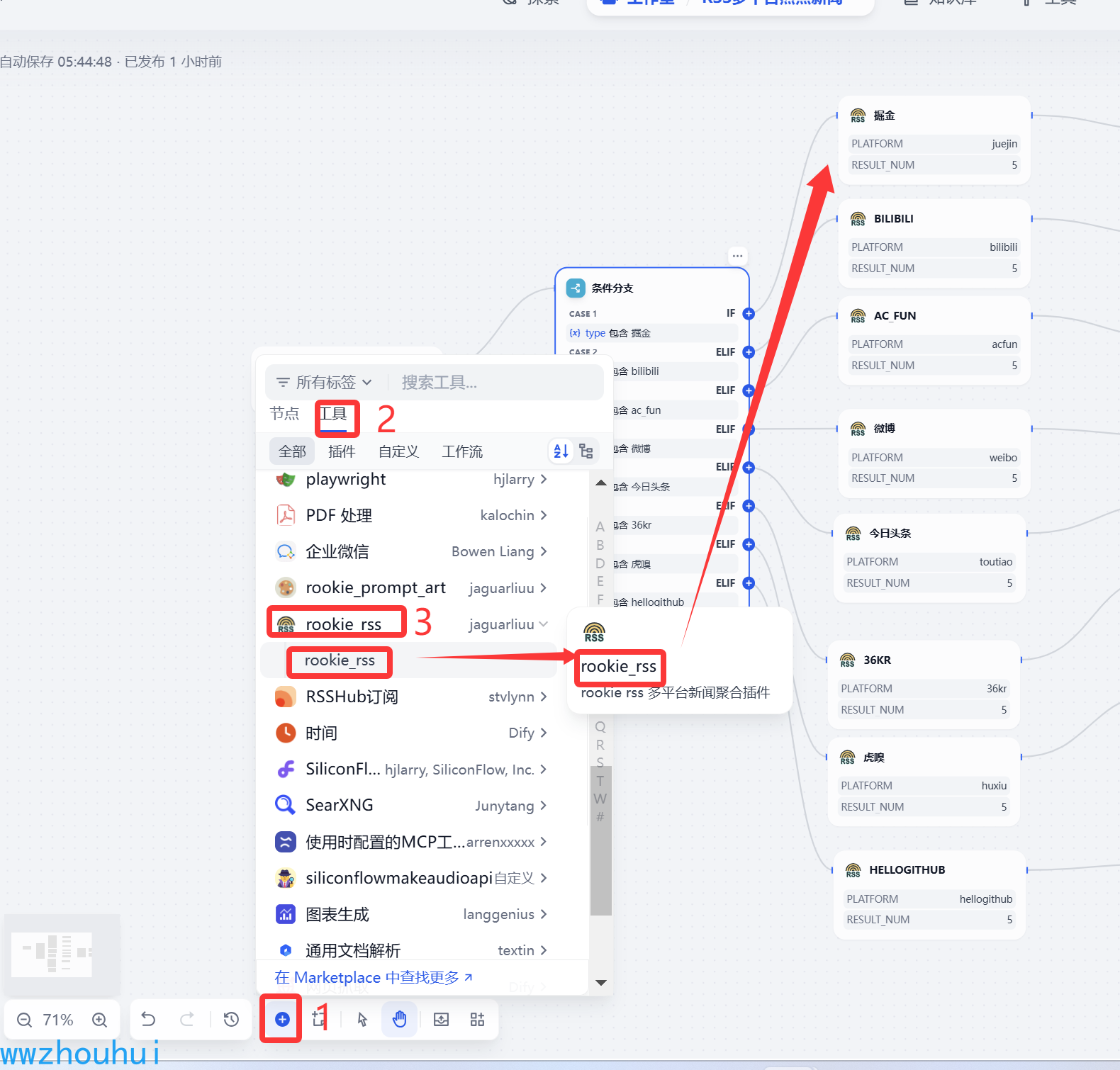1120x1070 pixels.
Task: Click the 搜索工具 search field
Action: tap(496, 383)
